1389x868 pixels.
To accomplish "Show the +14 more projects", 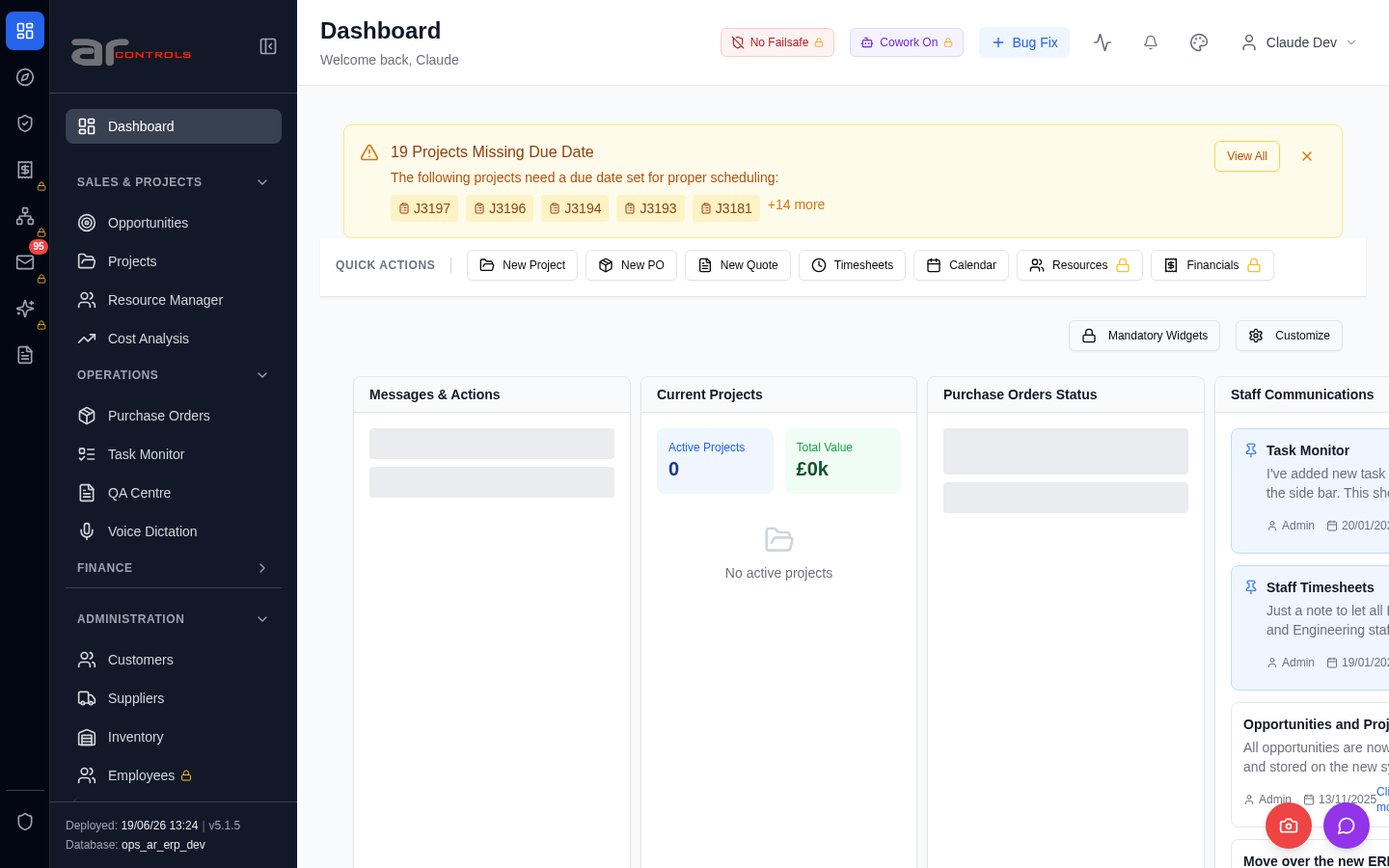I will pos(796,204).
